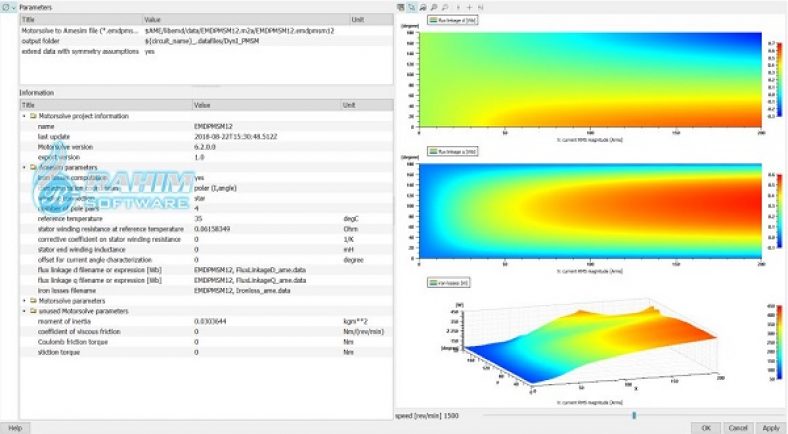Collapse the Motorsolve project information group
The image size is (788, 434).
[x=24, y=116]
